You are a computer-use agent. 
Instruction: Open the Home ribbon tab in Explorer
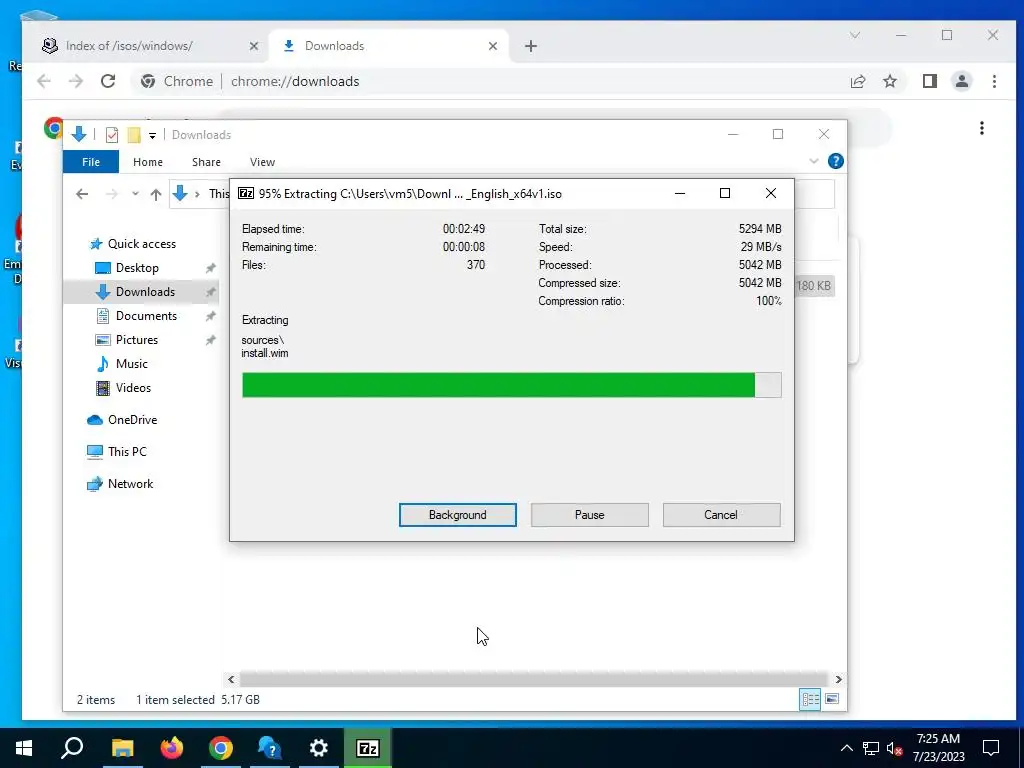(x=148, y=162)
